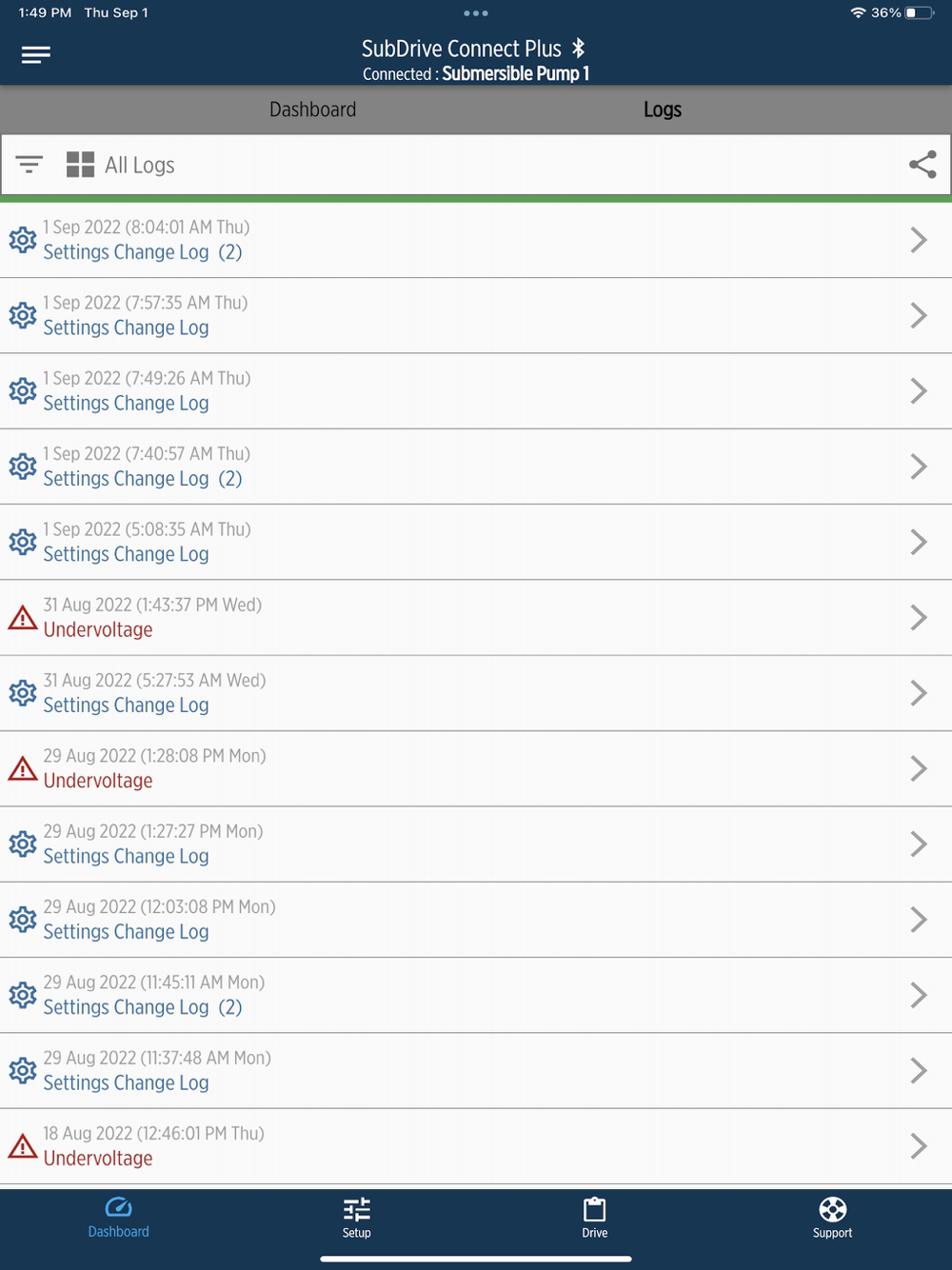Open the 29 Aug 1:28:08 PM Undervoltage entry
Image resolution: width=952 pixels, height=1270 pixels.
[x=476, y=769]
